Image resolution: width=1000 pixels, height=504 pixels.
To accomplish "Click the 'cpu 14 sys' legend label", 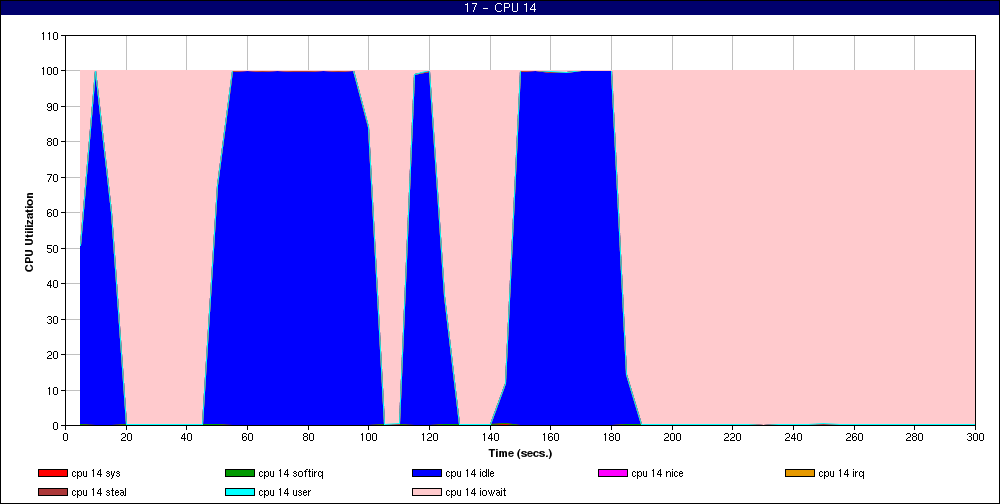I will [96, 473].
